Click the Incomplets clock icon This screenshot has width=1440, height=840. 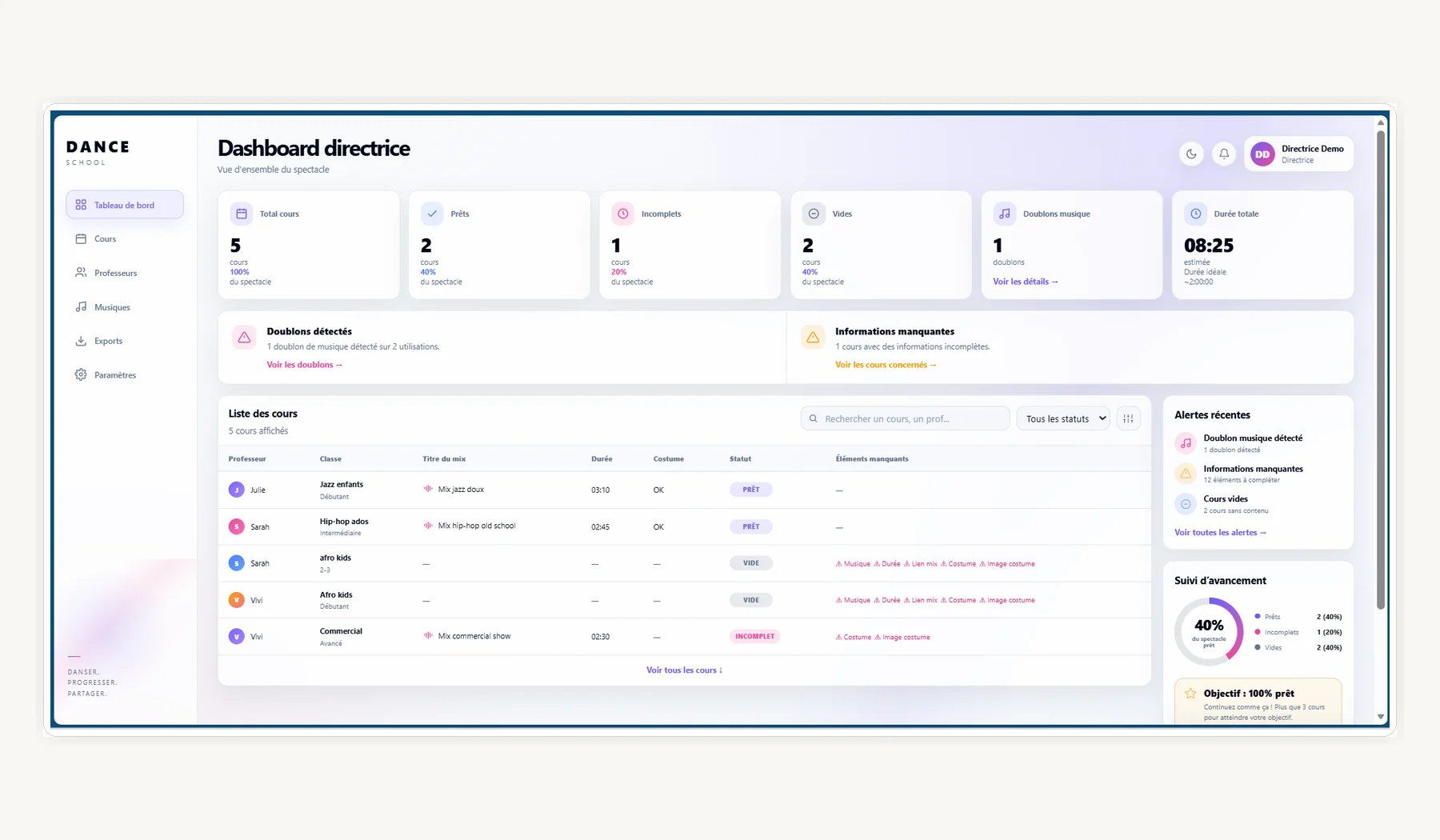pos(622,214)
